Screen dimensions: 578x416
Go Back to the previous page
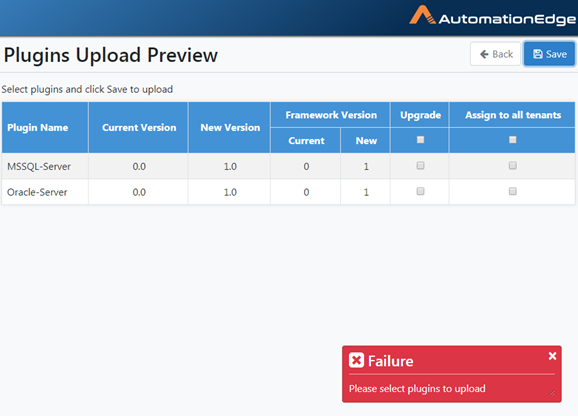pos(495,54)
